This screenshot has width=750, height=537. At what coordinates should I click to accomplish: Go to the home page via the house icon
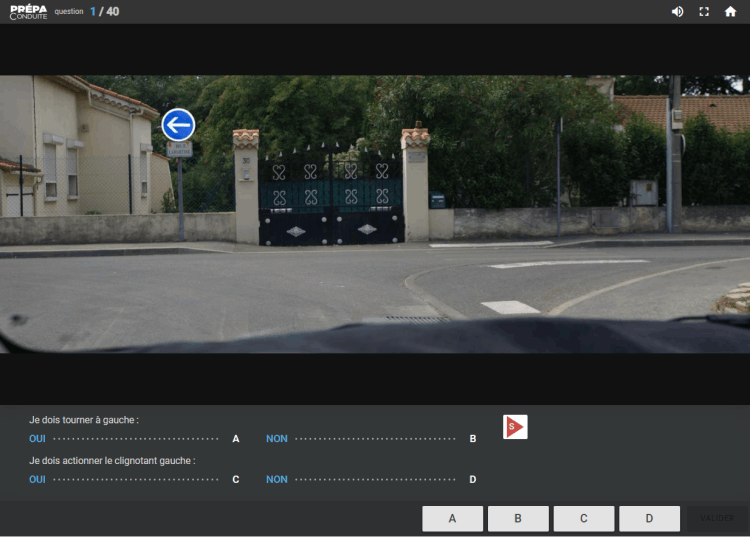point(731,12)
